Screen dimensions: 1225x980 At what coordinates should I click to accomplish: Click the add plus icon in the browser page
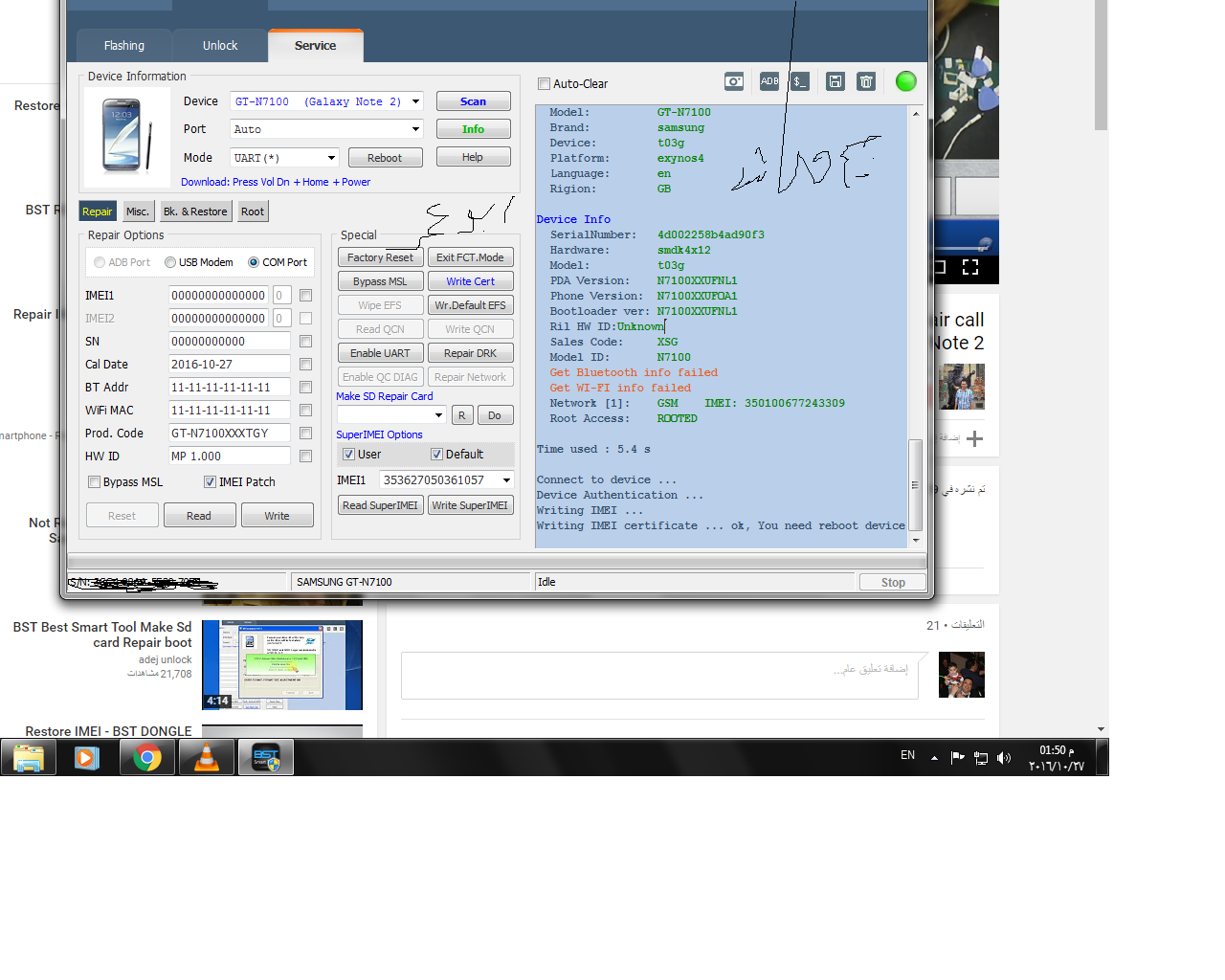click(974, 438)
